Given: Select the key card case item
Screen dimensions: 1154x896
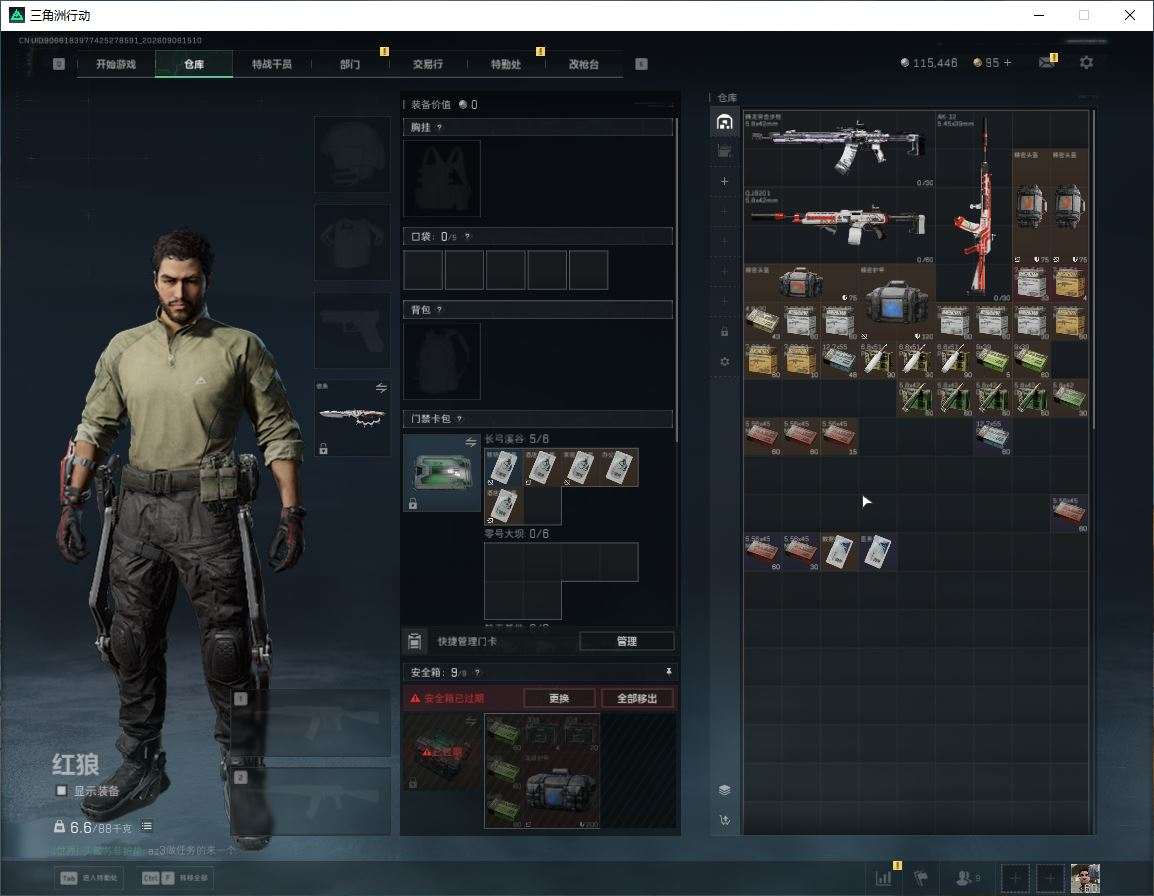Looking at the screenshot, I should click(x=442, y=472).
